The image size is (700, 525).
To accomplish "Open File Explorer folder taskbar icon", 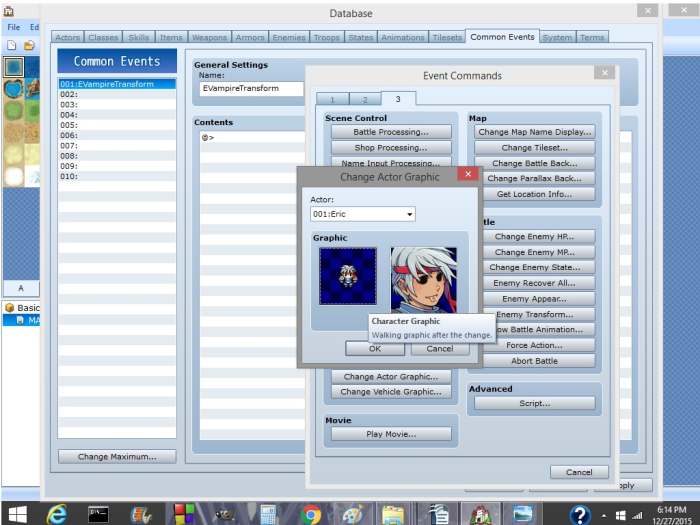I will point(393,515).
